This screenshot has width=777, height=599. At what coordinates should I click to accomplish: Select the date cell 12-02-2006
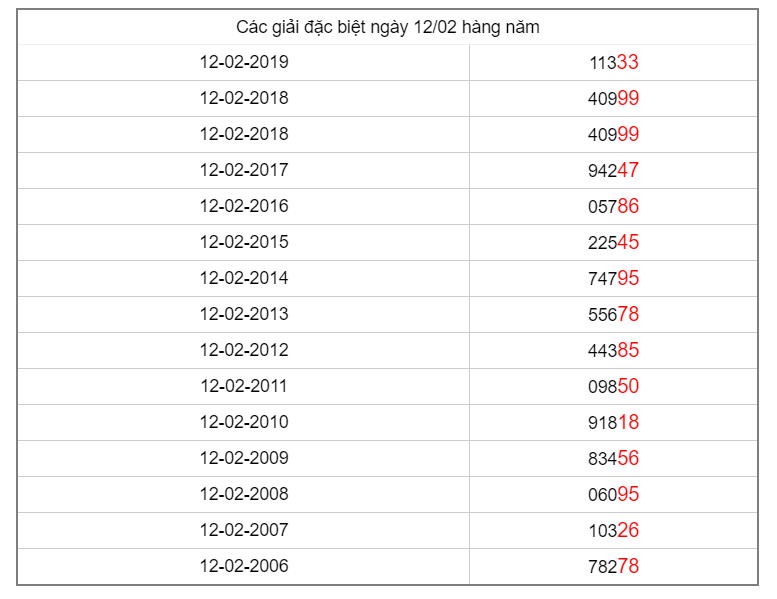point(244,566)
